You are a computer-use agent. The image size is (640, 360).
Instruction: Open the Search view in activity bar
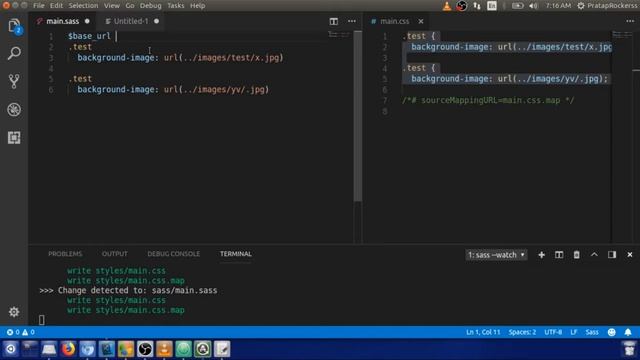click(x=14, y=53)
